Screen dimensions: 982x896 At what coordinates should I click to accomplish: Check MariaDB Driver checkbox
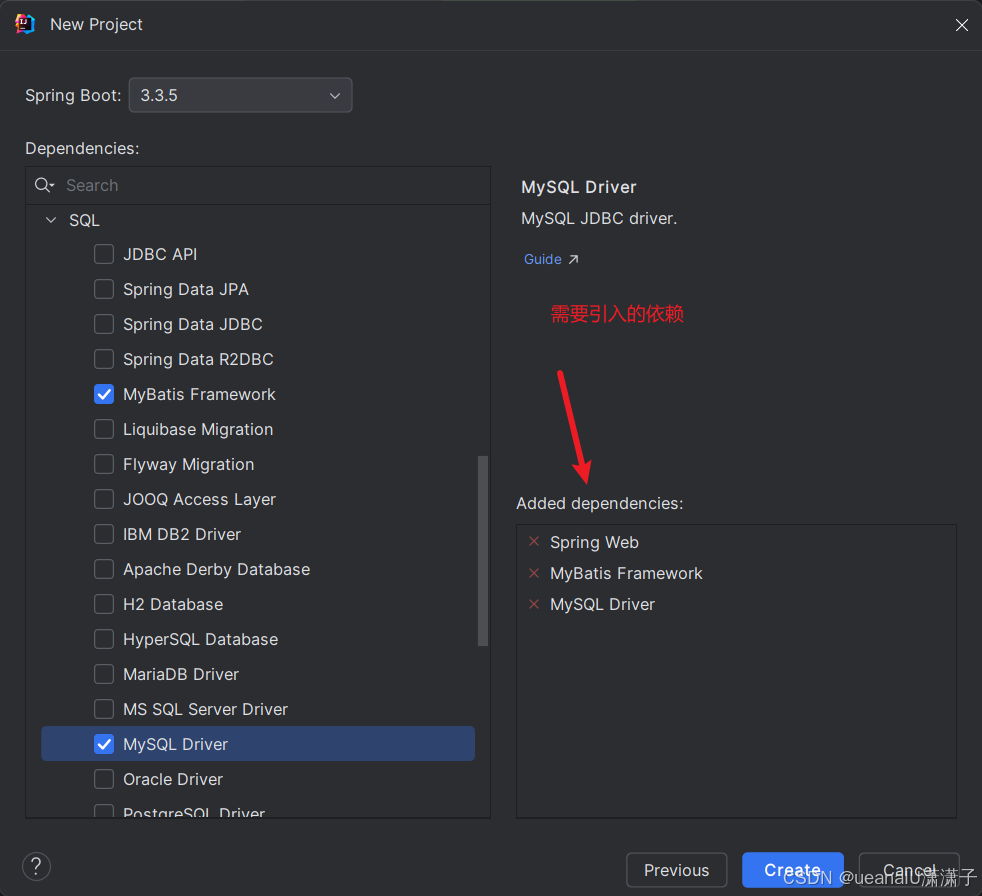(x=104, y=674)
